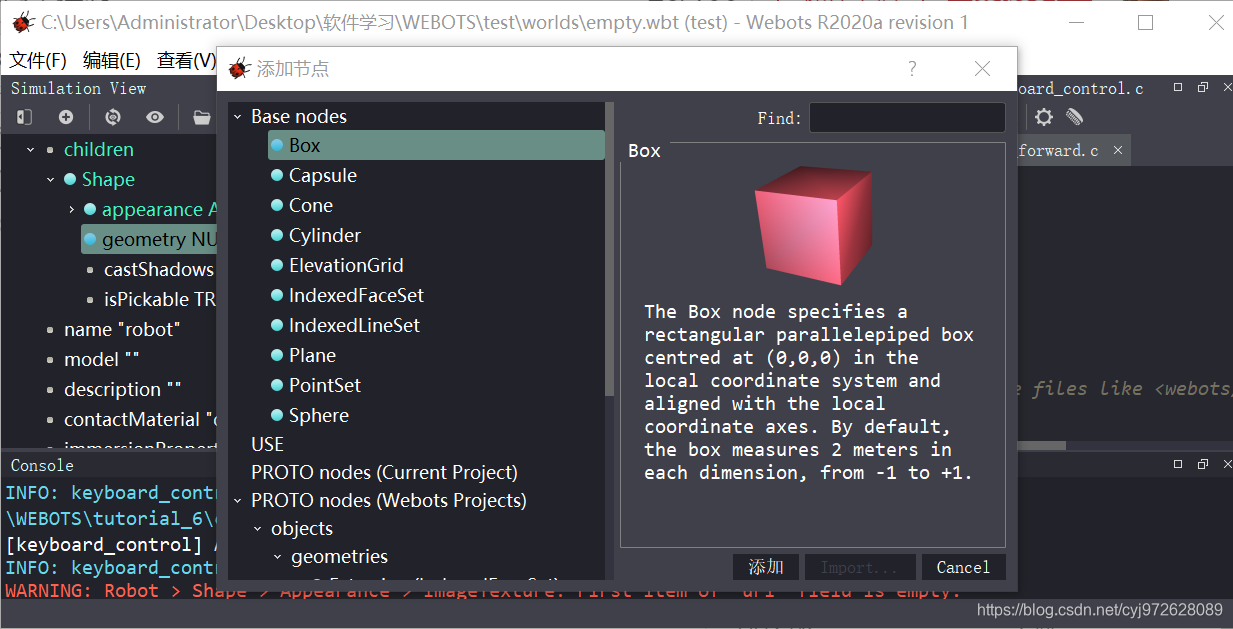Select the ElevationGrid node icon
The width and height of the screenshot is (1233, 629).
(278, 266)
